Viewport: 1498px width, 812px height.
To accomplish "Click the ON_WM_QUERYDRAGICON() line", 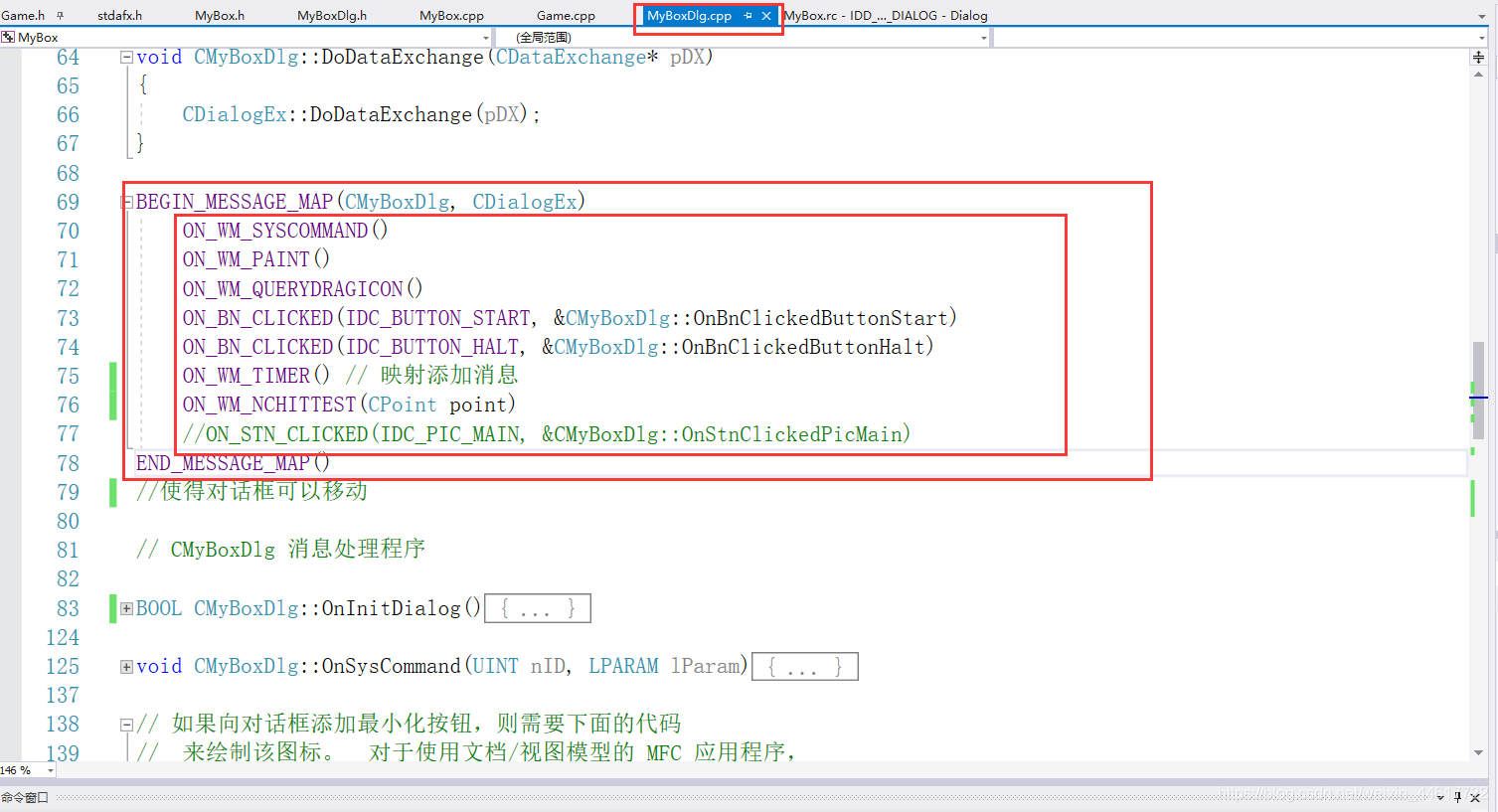I will click(302, 289).
